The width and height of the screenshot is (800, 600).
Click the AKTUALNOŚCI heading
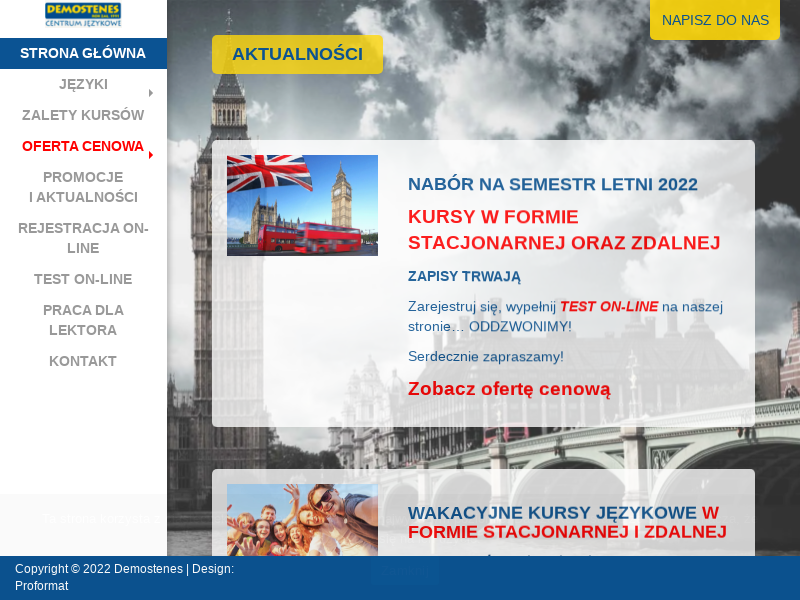[297, 54]
